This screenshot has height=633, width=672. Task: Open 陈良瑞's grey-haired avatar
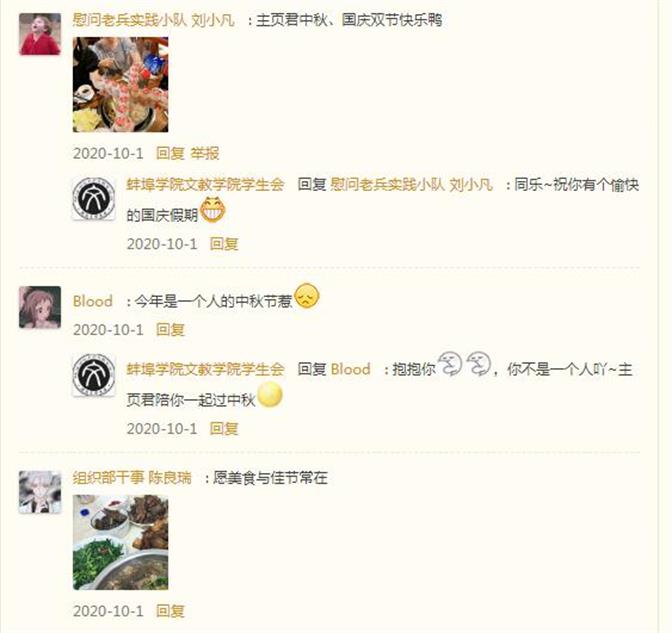(40, 492)
